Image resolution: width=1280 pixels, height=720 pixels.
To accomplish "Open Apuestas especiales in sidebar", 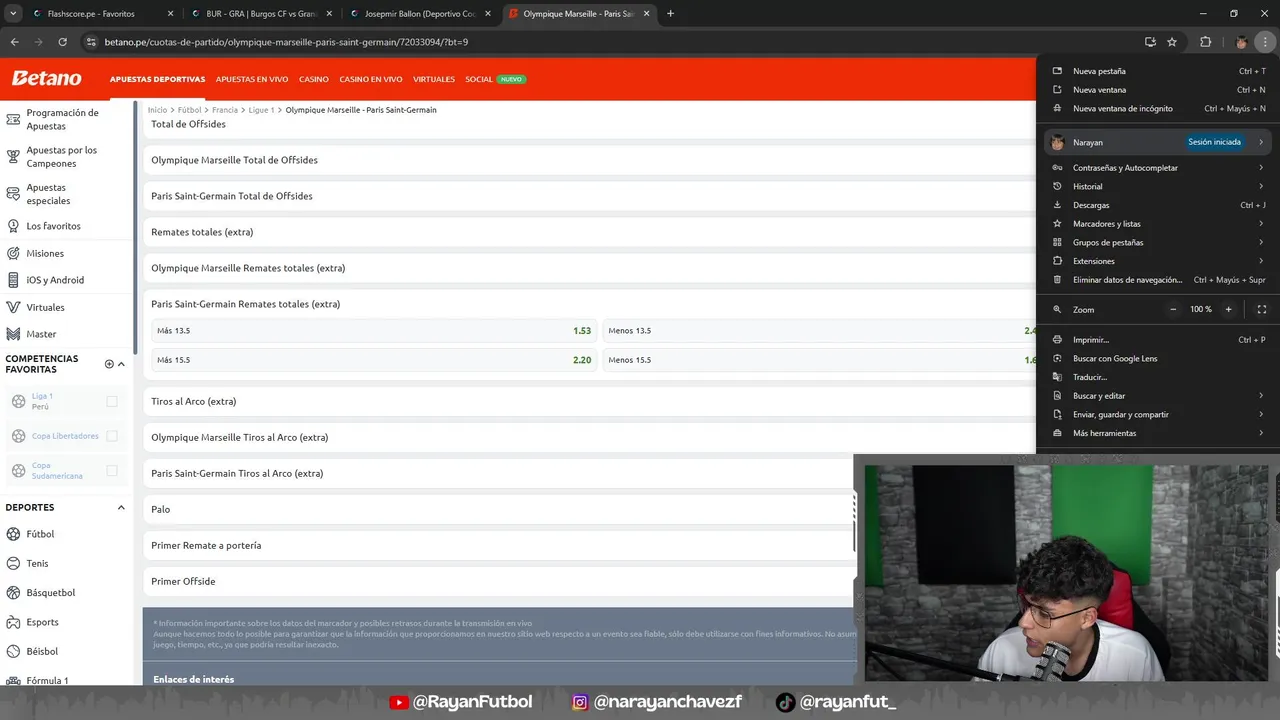I will click(x=66, y=194).
